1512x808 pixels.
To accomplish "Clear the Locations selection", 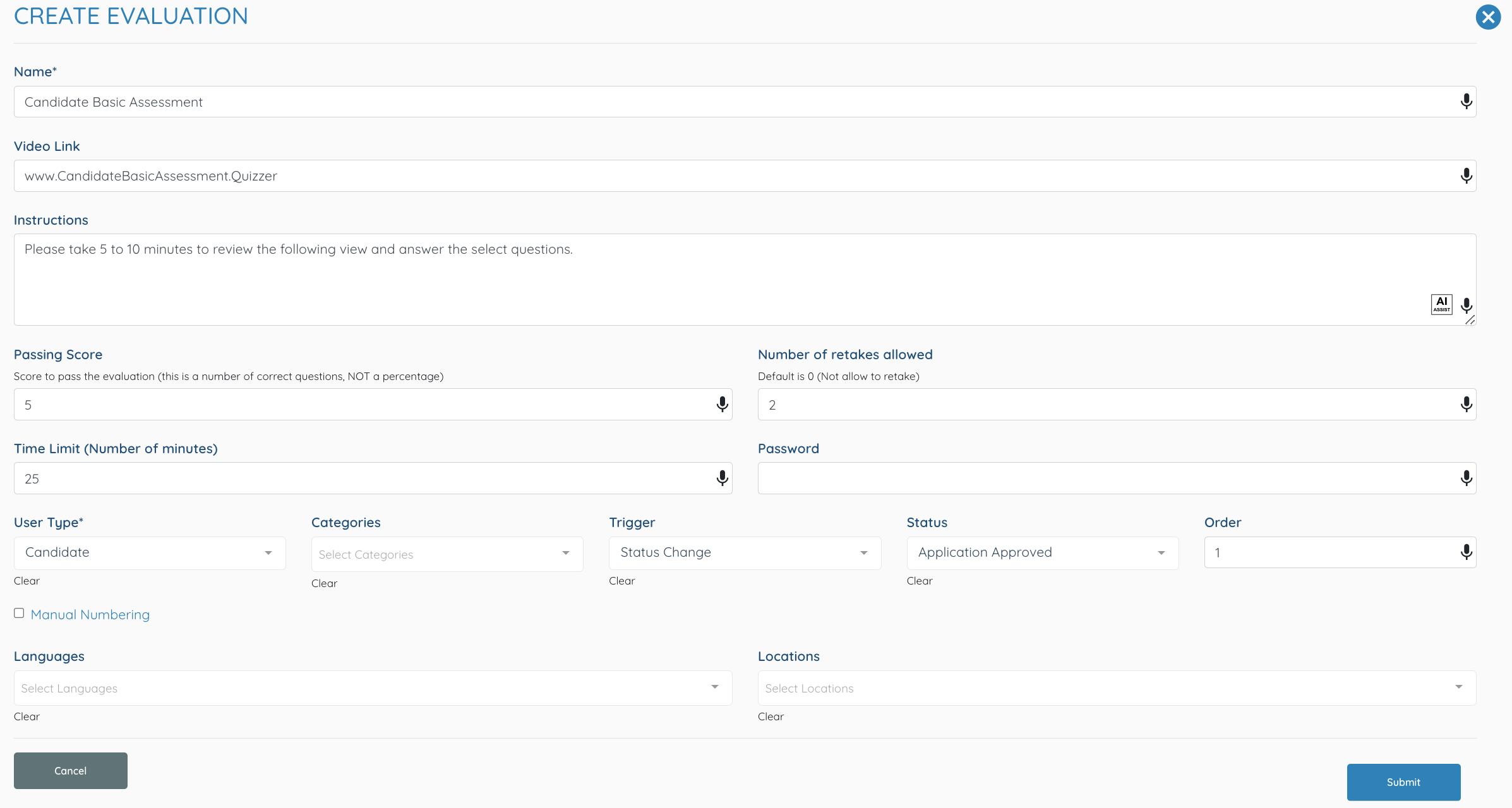I will (771, 716).
